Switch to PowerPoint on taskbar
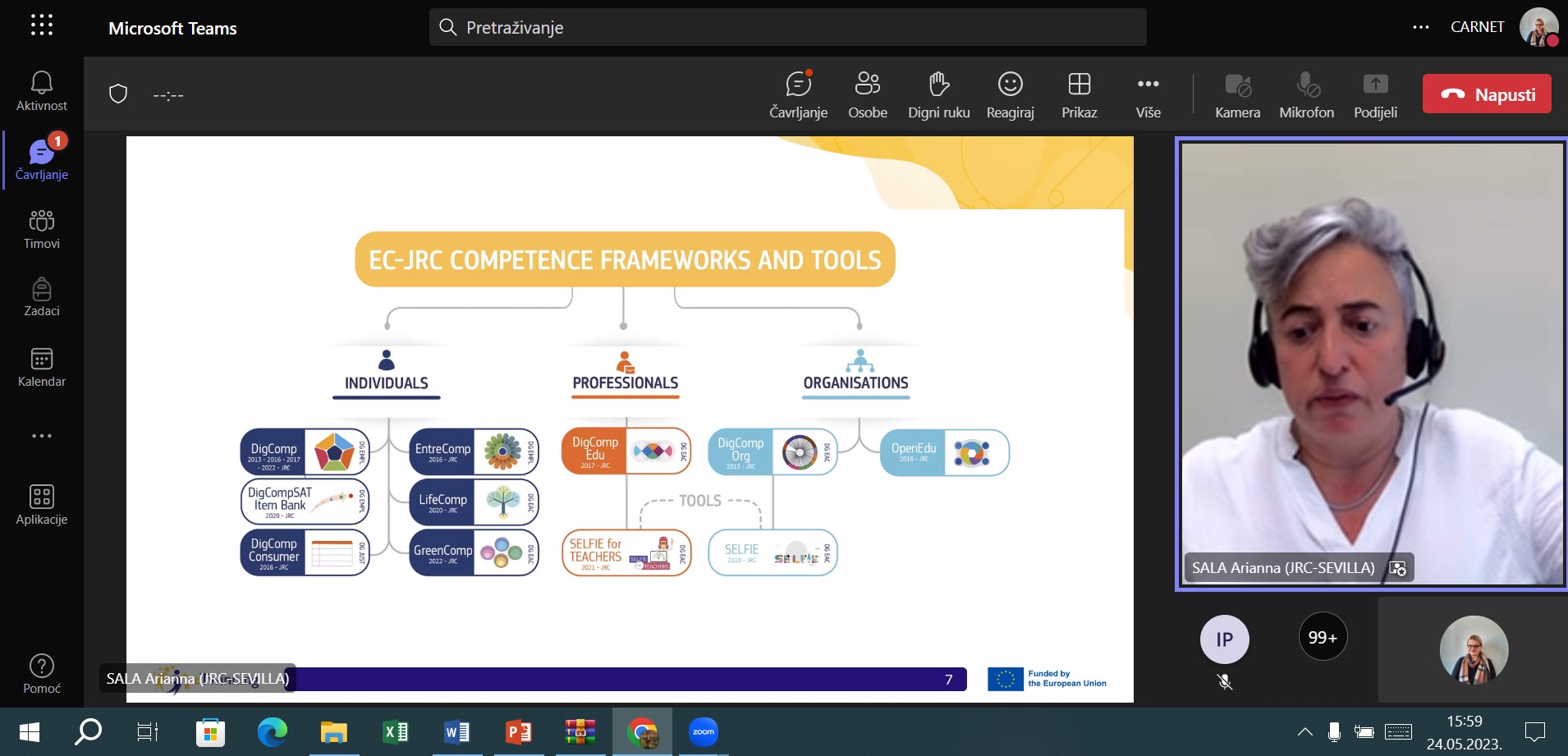The height and width of the screenshot is (756, 1568). [518, 732]
